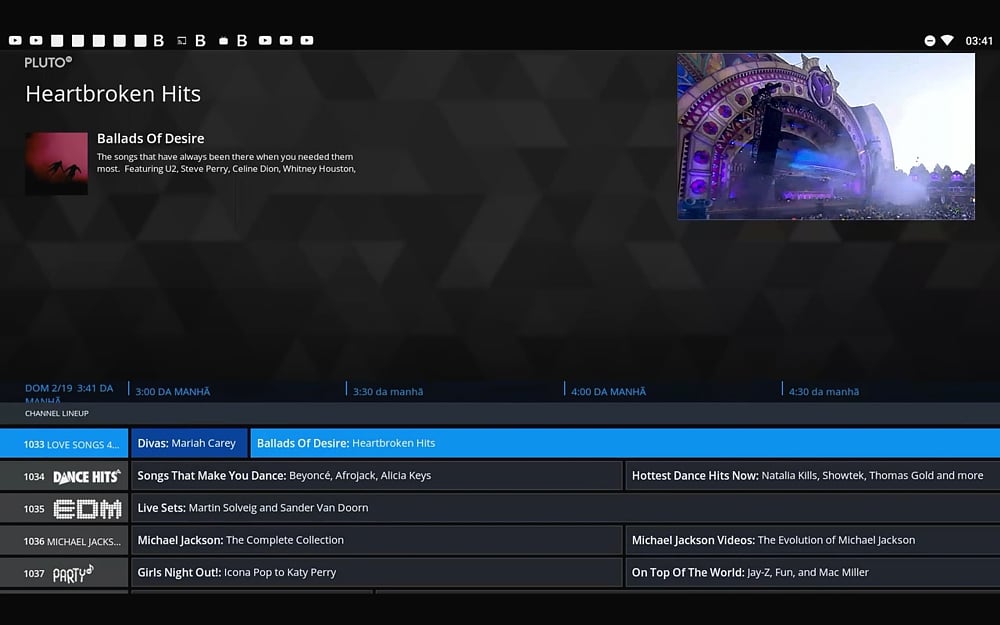The width and height of the screenshot is (1000, 625).
Task: Click the description mentioning U2, Steve Perry
Action: tap(226, 163)
